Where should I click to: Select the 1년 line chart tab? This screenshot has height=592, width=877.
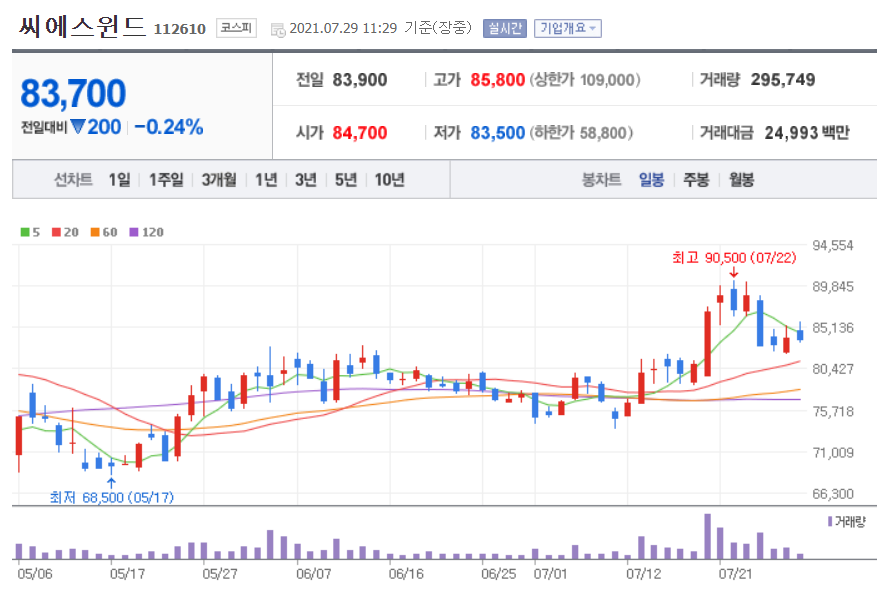pos(266,180)
